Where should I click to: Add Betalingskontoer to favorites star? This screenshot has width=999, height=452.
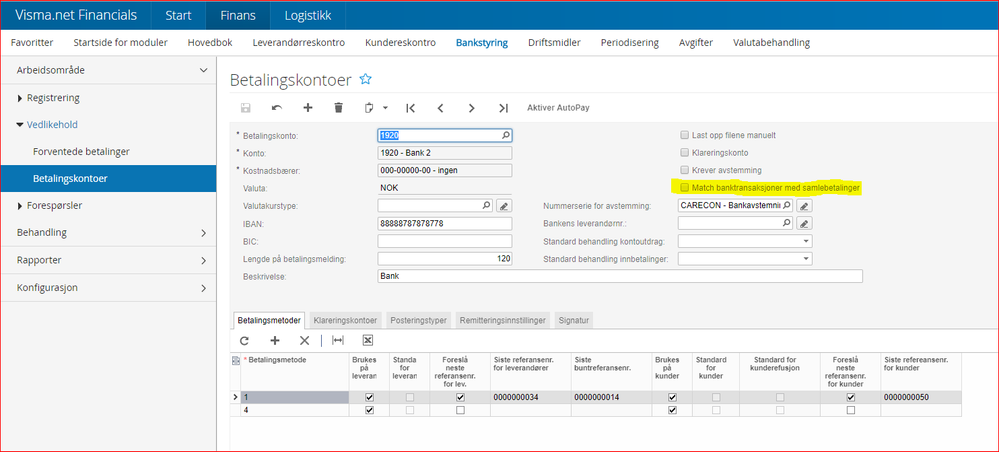tap(365, 80)
